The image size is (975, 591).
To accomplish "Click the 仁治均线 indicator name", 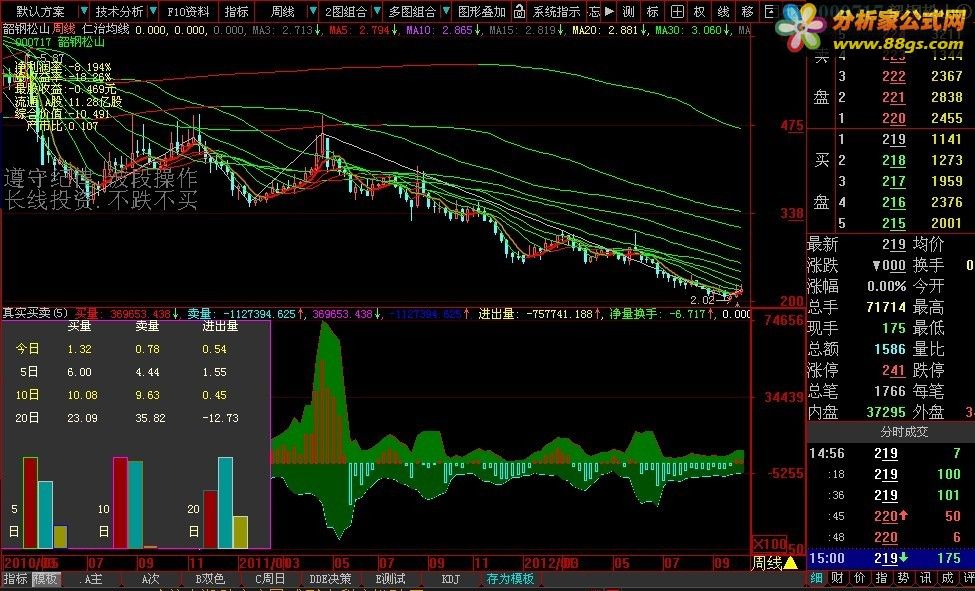I will 106,29.
